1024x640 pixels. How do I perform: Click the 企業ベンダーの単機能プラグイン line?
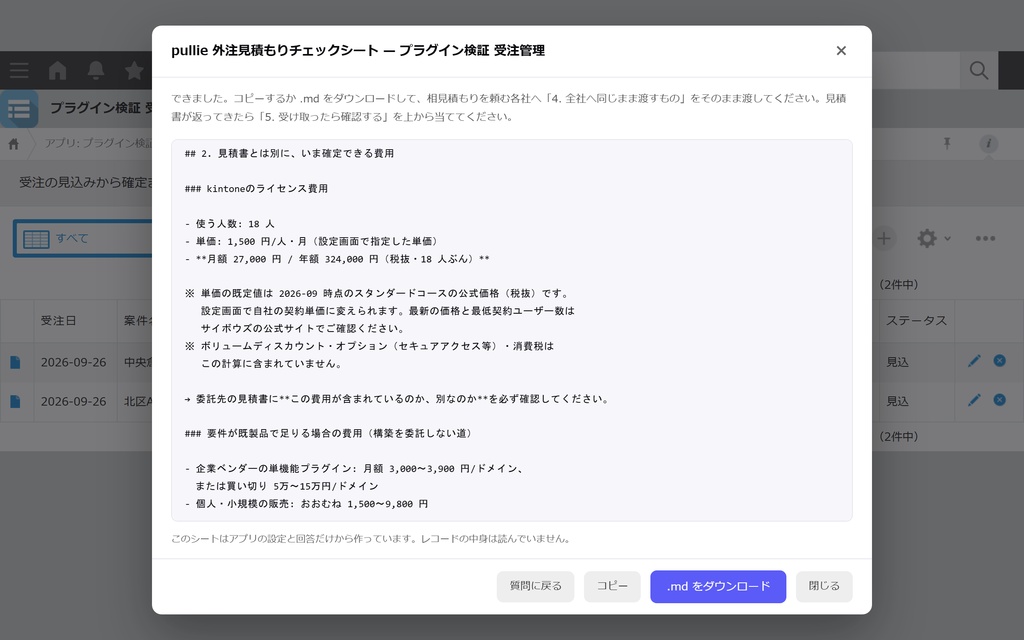pyautogui.click(x=356, y=469)
